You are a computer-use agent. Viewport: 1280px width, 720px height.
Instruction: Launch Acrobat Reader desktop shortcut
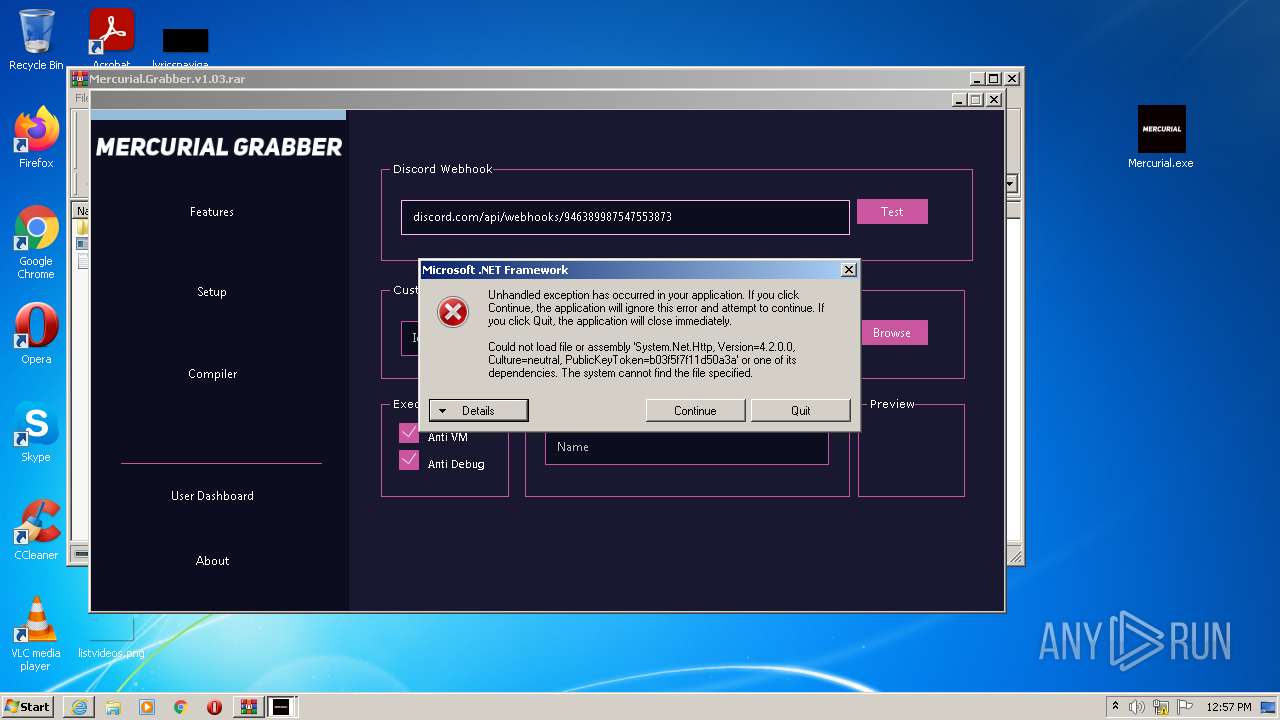pos(112,39)
